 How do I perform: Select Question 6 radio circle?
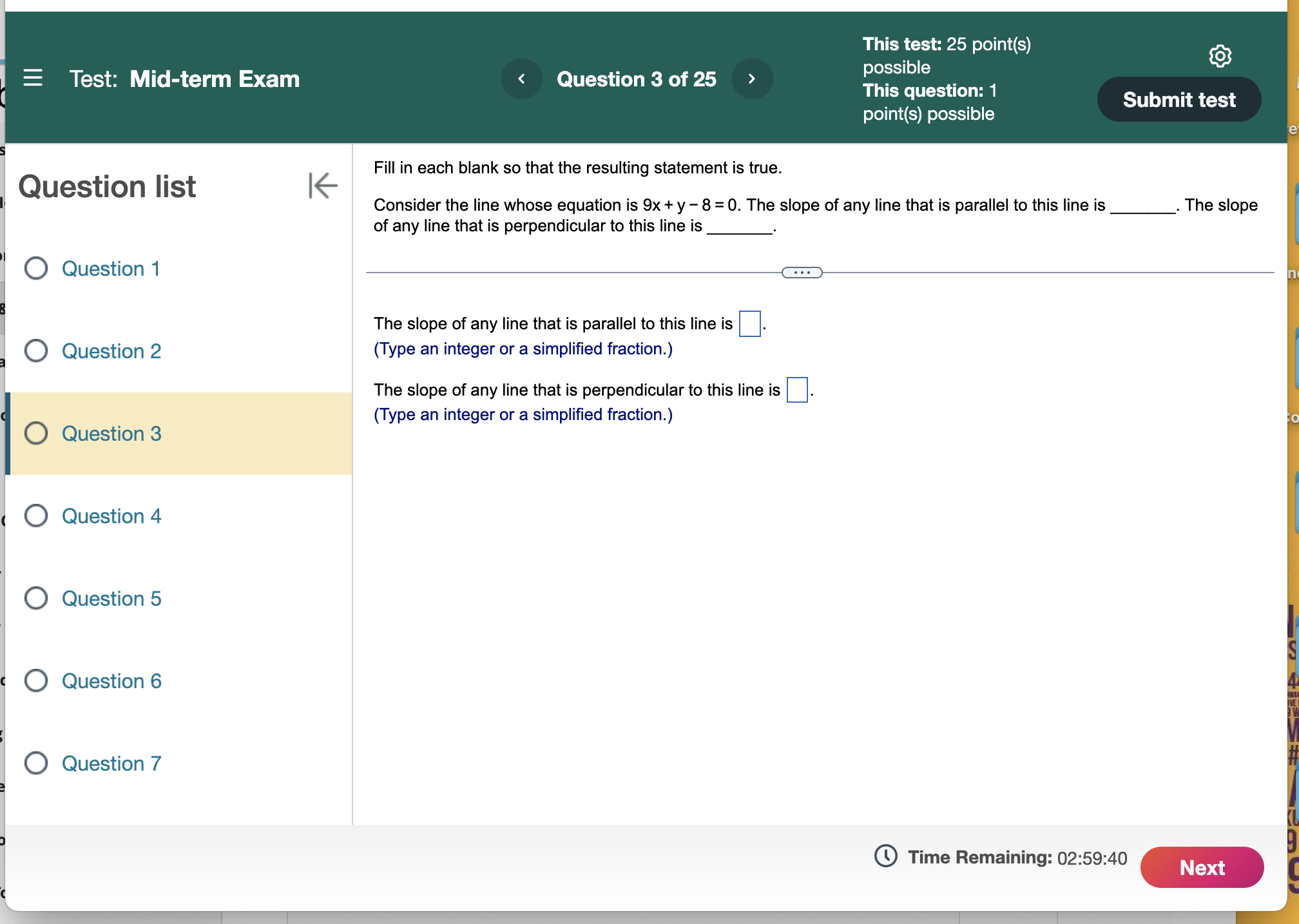coord(36,680)
